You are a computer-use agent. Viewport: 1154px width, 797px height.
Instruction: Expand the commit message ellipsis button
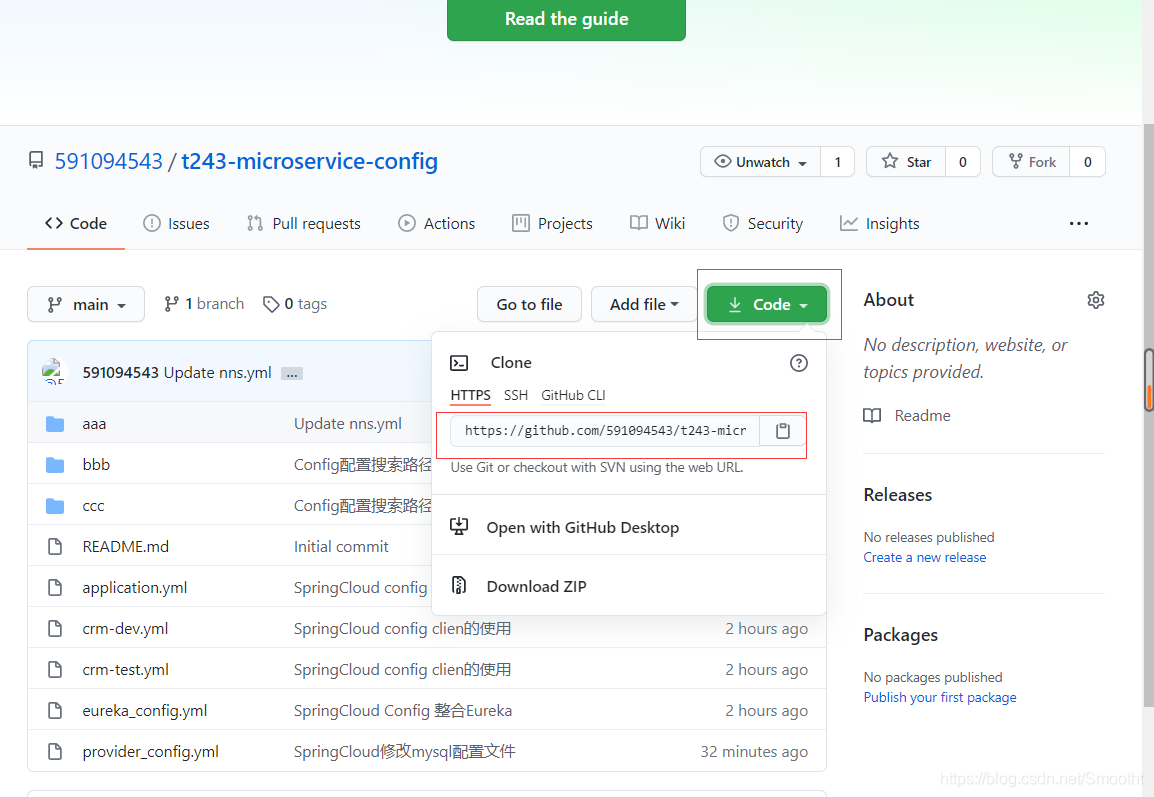[x=292, y=374]
